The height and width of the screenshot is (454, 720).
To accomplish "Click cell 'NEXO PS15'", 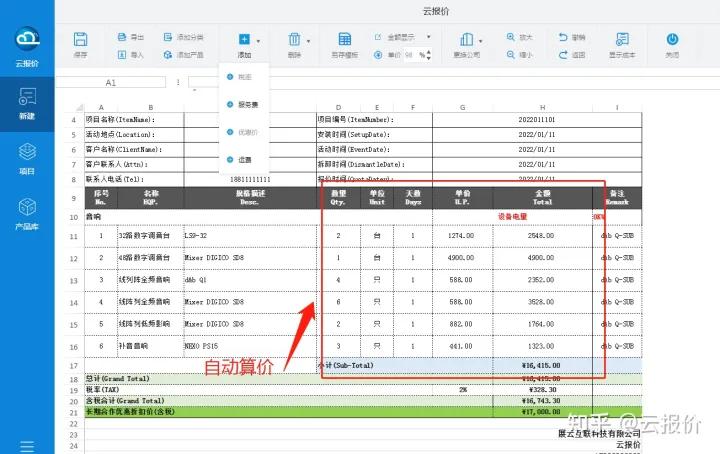I will pos(250,346).
